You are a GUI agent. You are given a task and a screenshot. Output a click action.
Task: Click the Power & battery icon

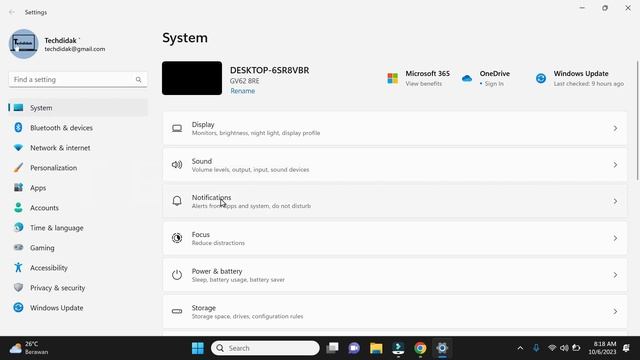(x=177, y=275)
